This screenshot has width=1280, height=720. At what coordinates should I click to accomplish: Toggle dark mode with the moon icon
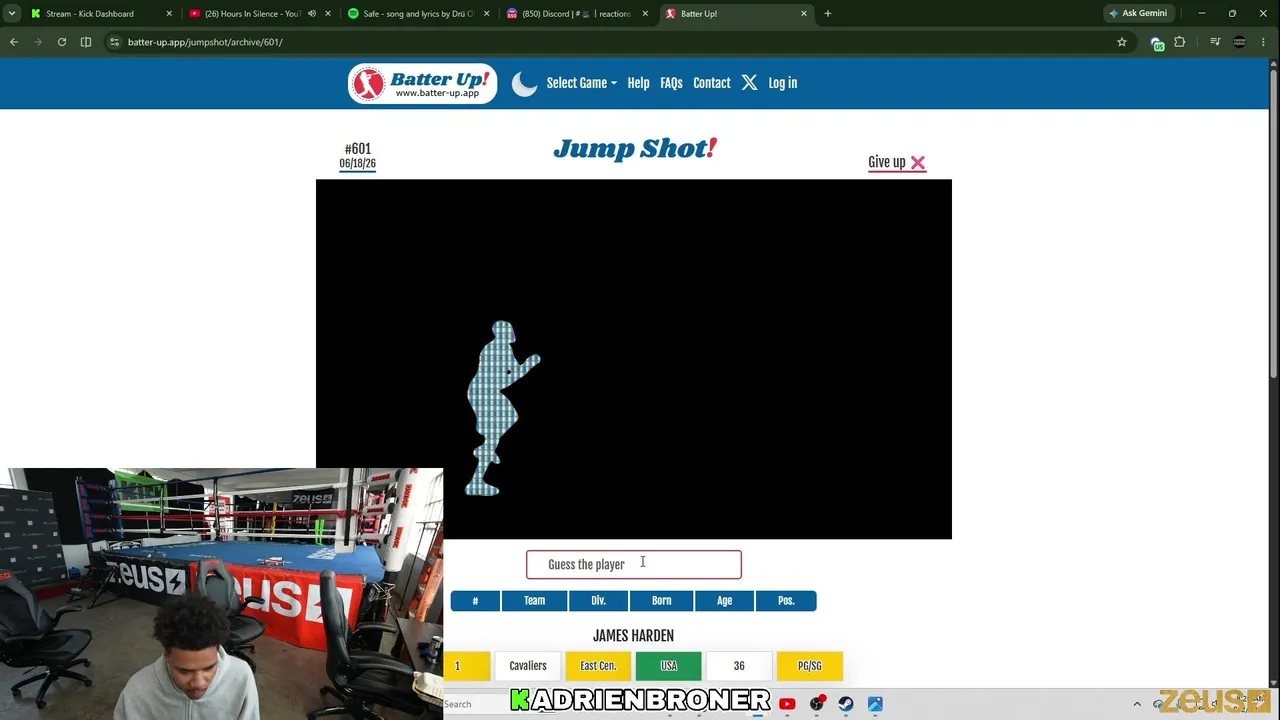524,84
